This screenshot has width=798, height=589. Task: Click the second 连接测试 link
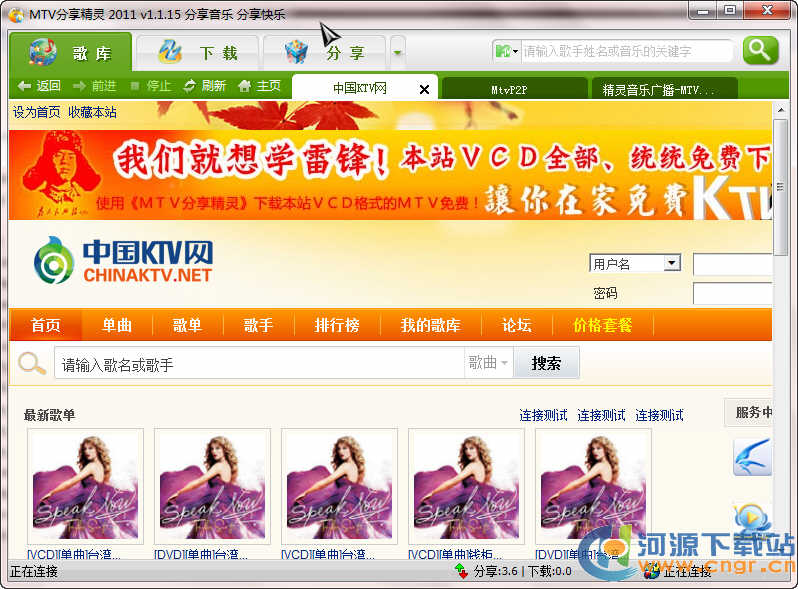(601, 415)
